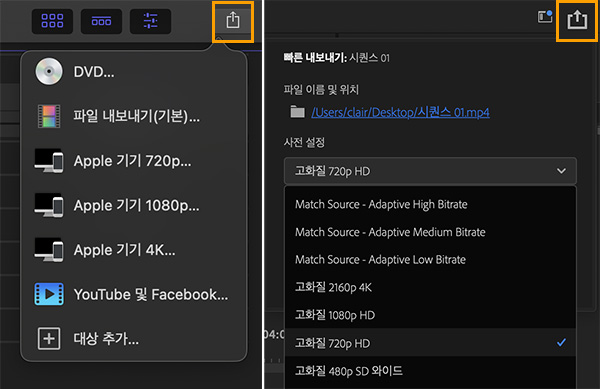The width and height of the screenshot is (600, 389).
Task: Click the YouTube and Facebook play icon
Action: (x=49, y=294)
